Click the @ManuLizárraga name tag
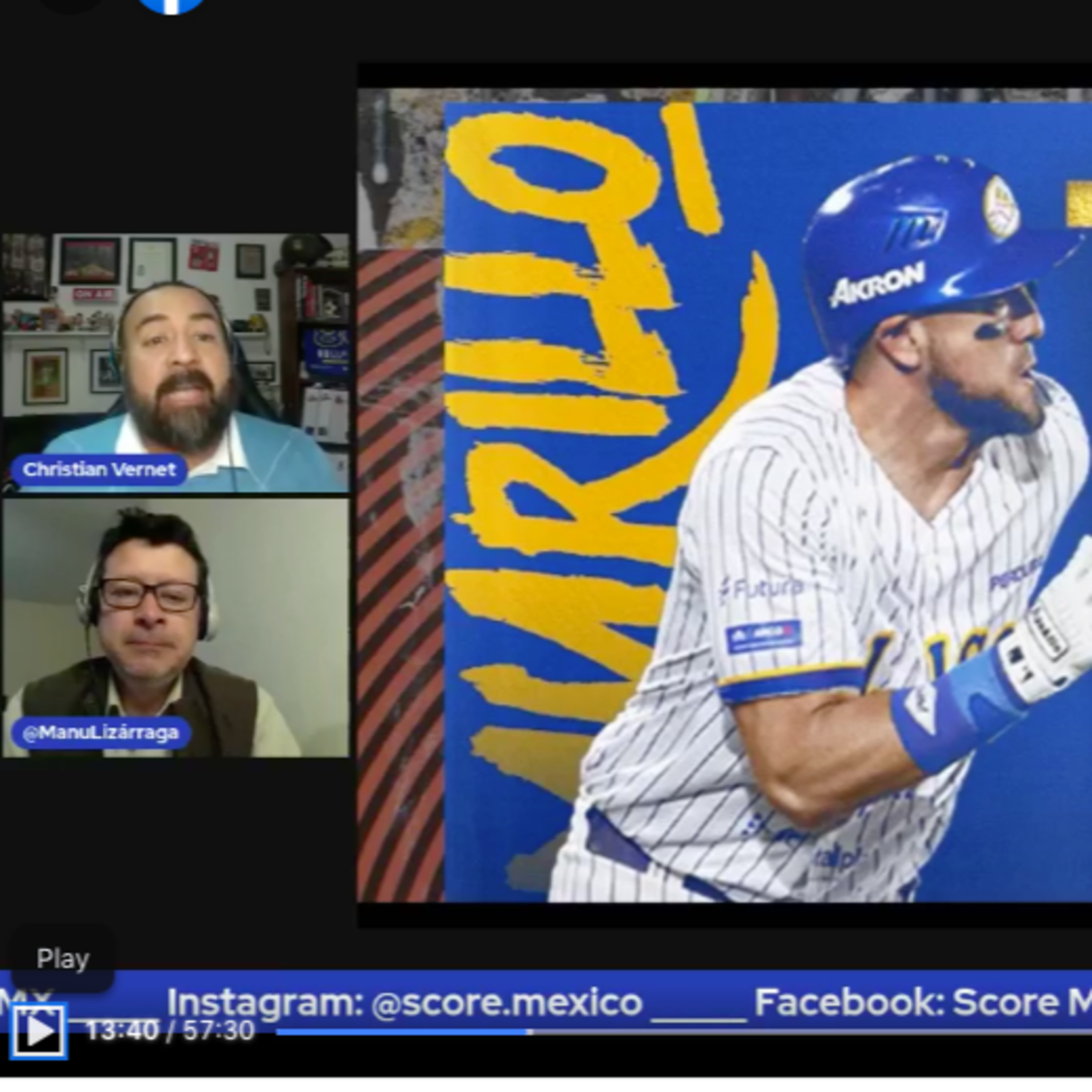 (x=100, y=733)
